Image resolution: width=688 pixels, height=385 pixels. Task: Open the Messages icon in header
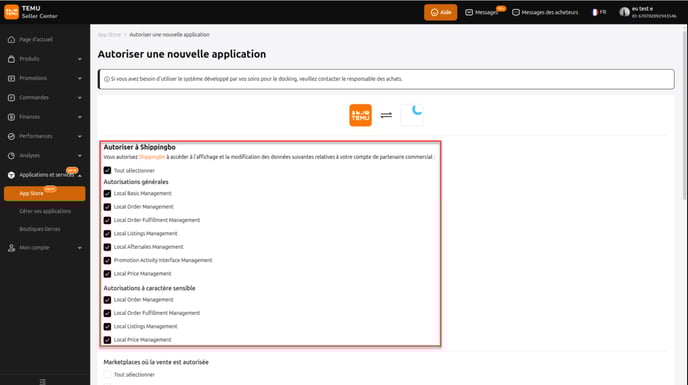pos(469,12)
